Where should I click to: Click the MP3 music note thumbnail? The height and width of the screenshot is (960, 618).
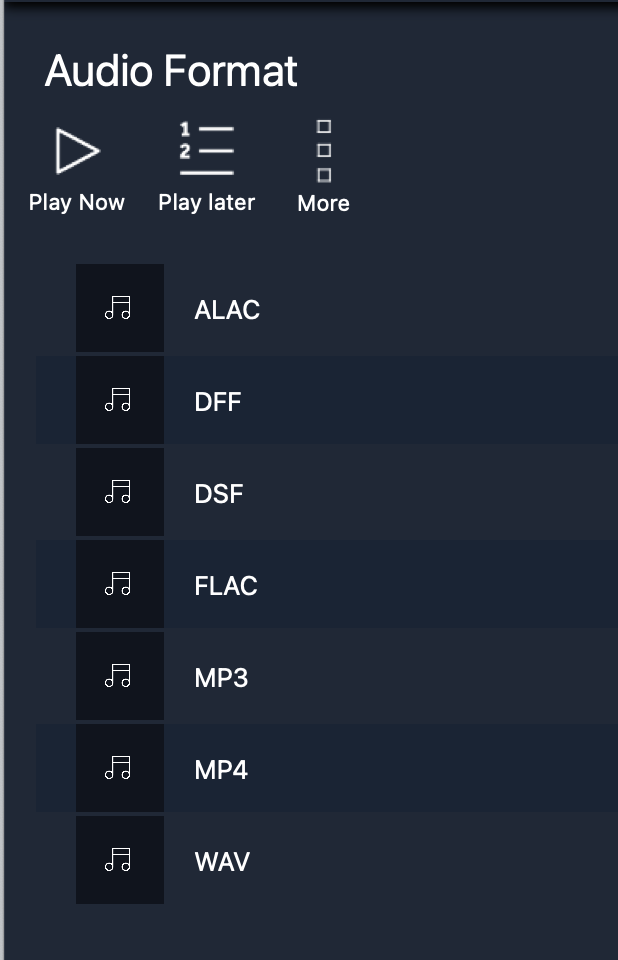pos(120,676)
